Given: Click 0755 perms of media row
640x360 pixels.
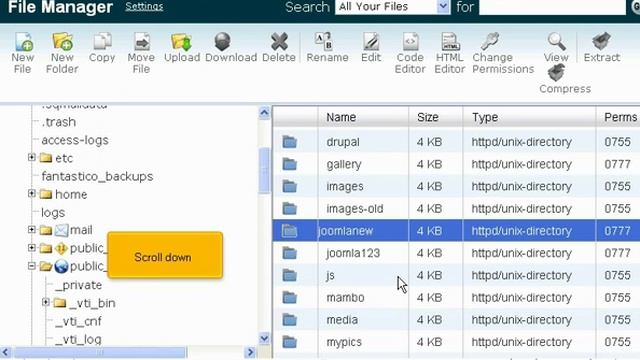Looking at the screenshot, I should (618, 320).
